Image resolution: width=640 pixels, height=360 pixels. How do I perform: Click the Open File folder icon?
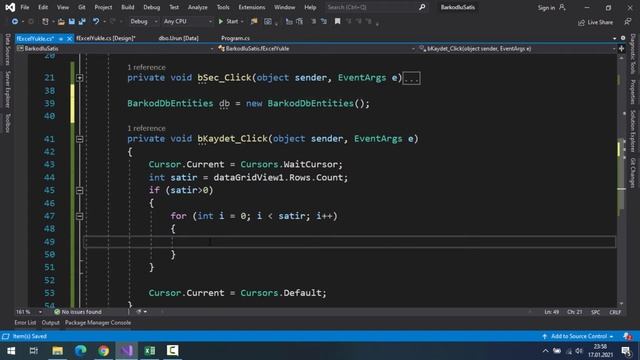61,21
